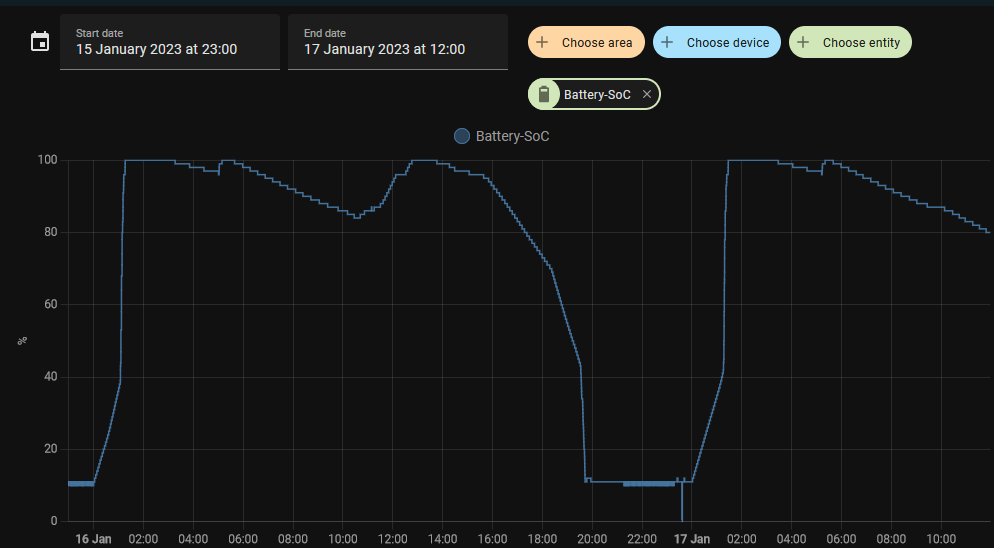Select the Battery-SoC chip label
The image size is (994, 548).
pyautogui.click(x=597, y=95)
